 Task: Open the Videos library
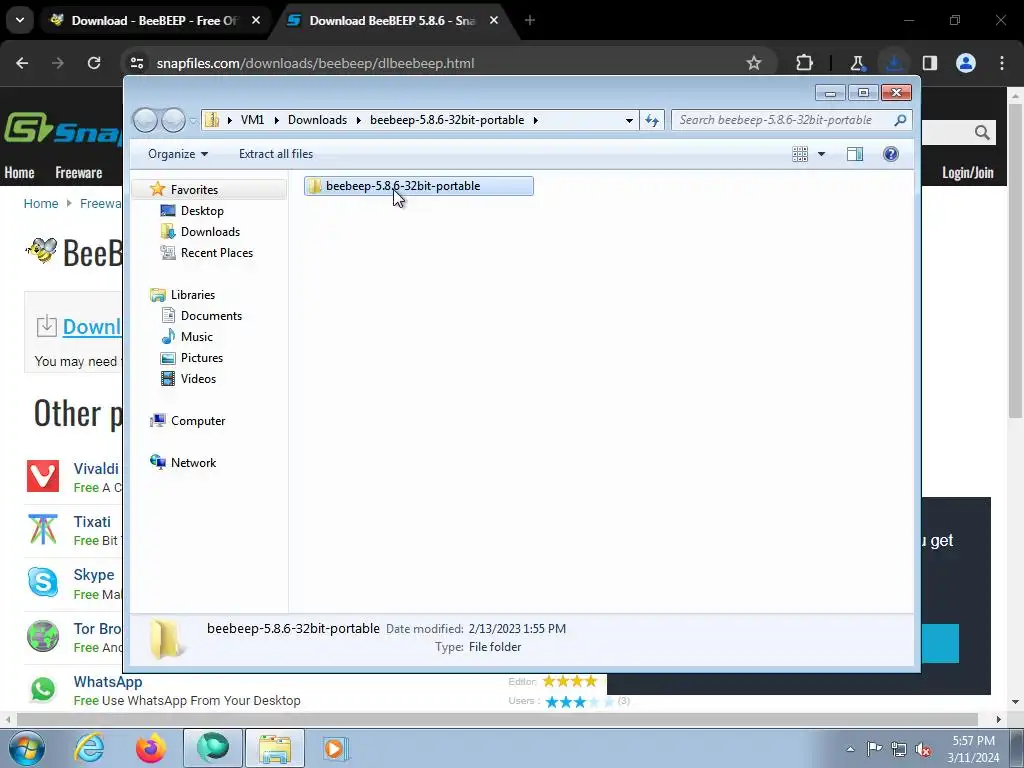[198, 379]
